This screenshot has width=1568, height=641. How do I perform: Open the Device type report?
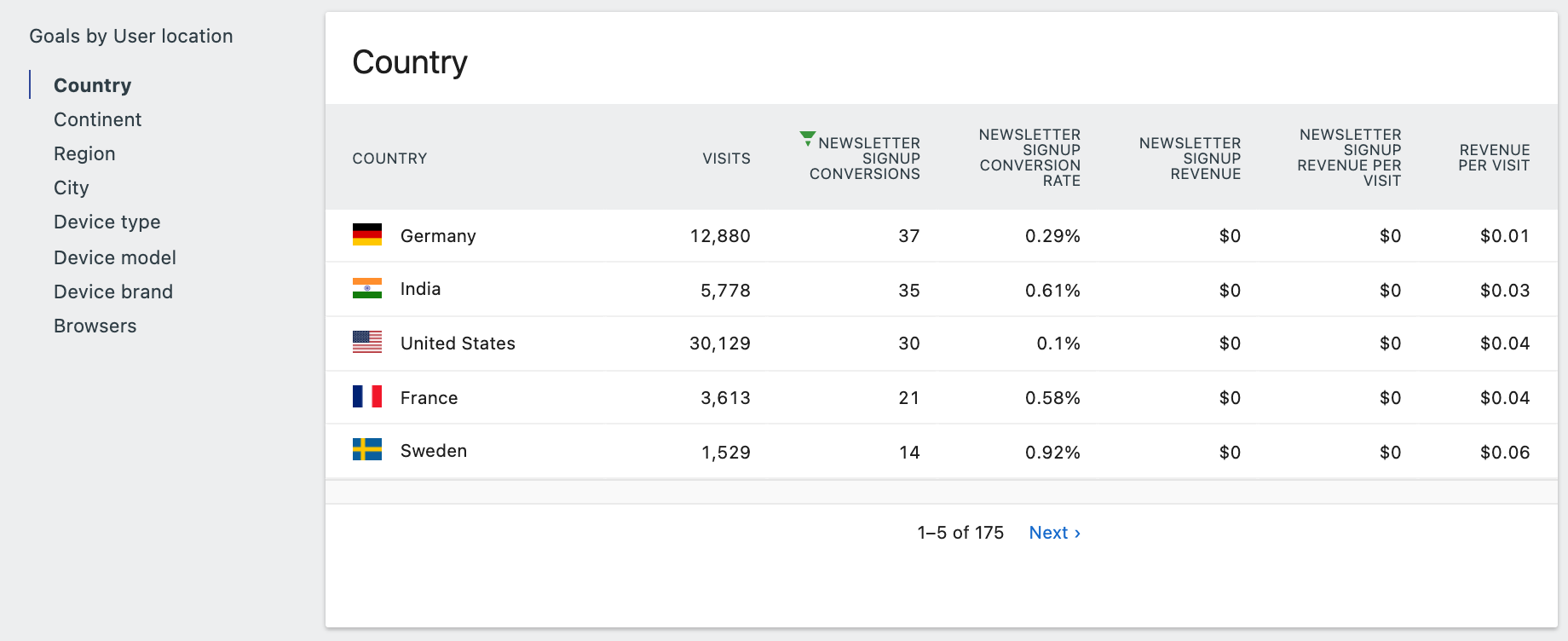[107, 222]
